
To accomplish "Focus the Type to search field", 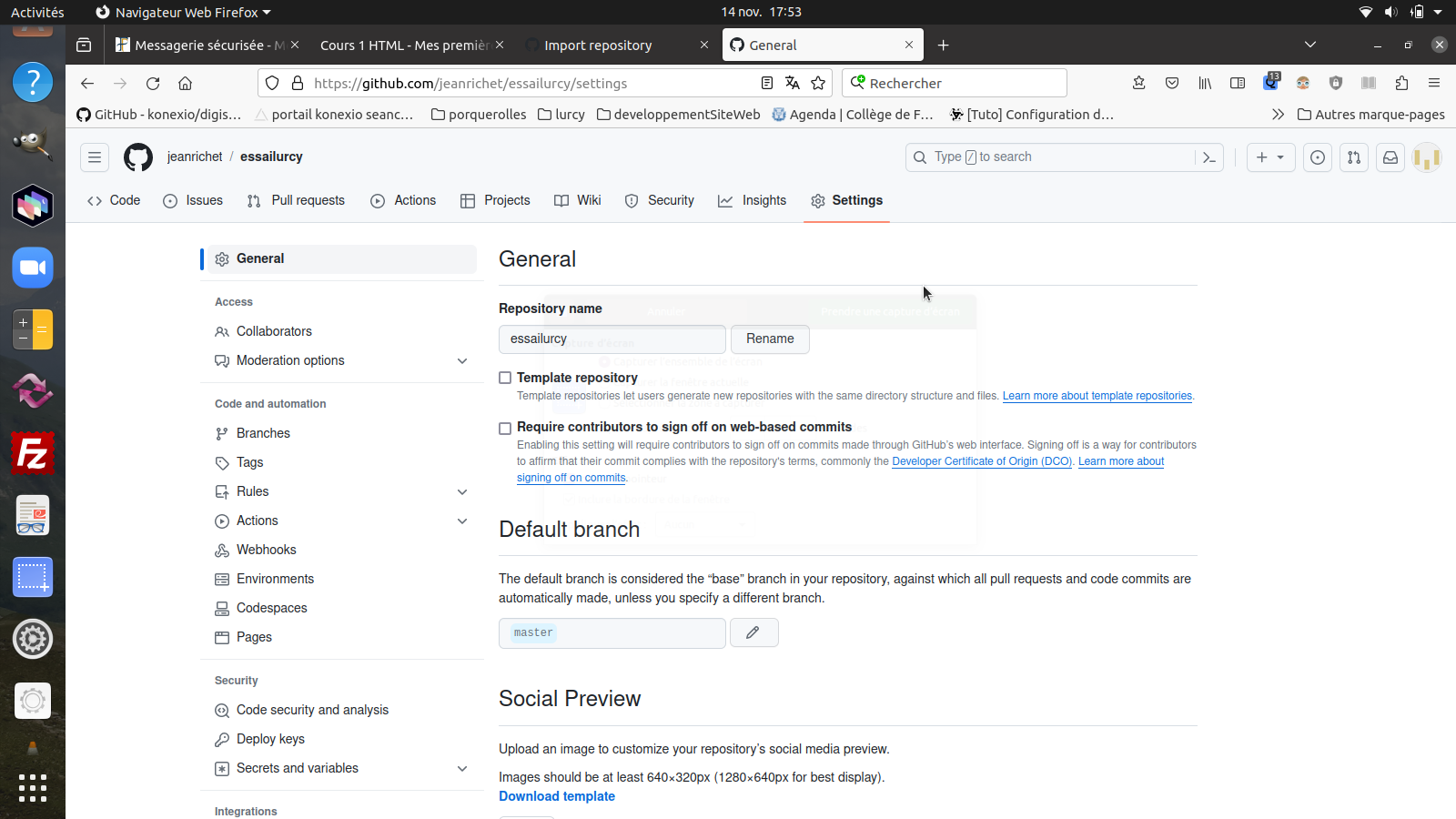I will coord(1019,157).
